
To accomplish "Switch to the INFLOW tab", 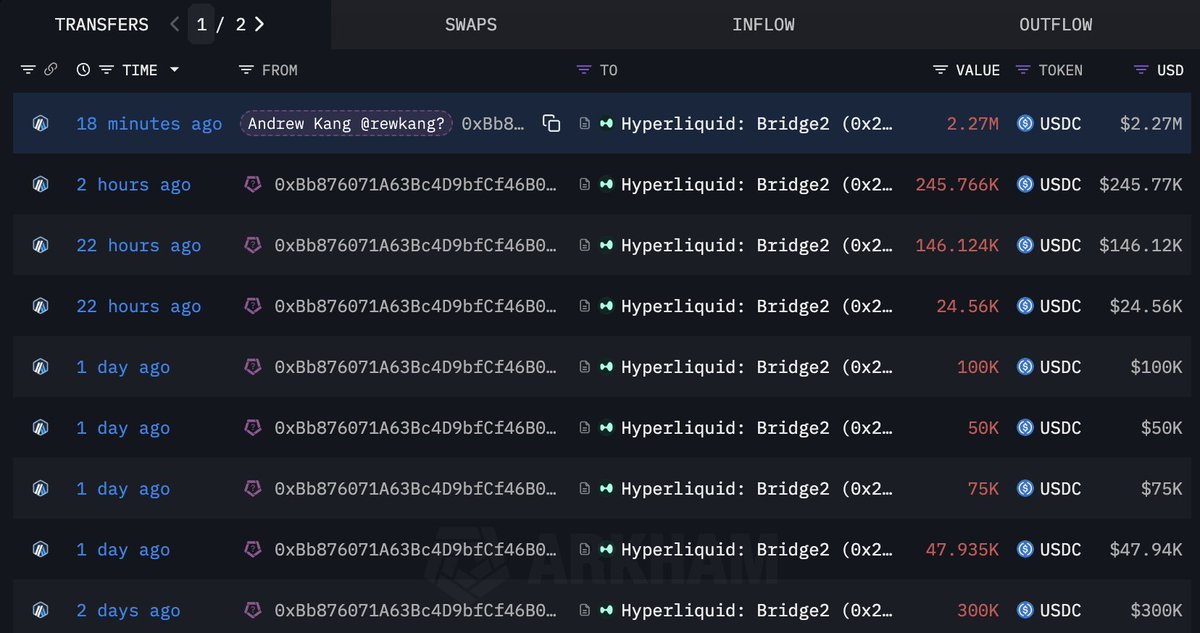I will pyautogui.click(x=763, y=24).
